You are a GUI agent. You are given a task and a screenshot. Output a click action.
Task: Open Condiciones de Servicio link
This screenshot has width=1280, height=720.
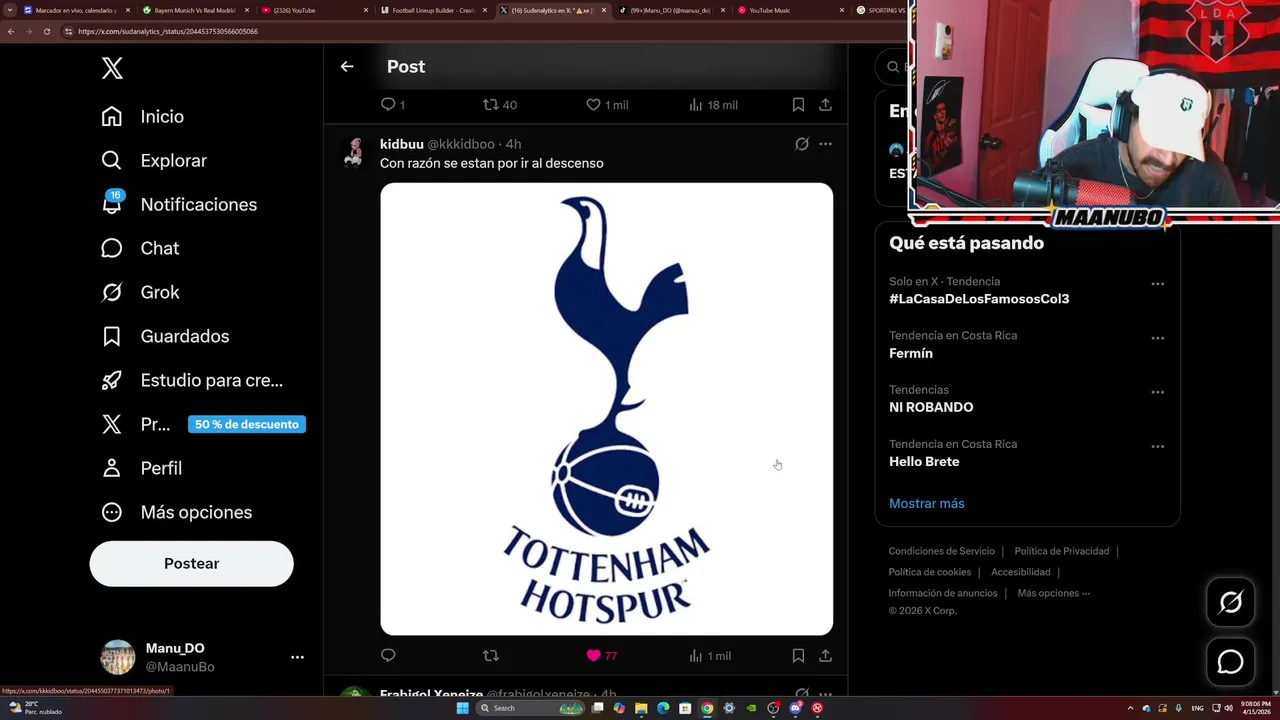(942, 551)
